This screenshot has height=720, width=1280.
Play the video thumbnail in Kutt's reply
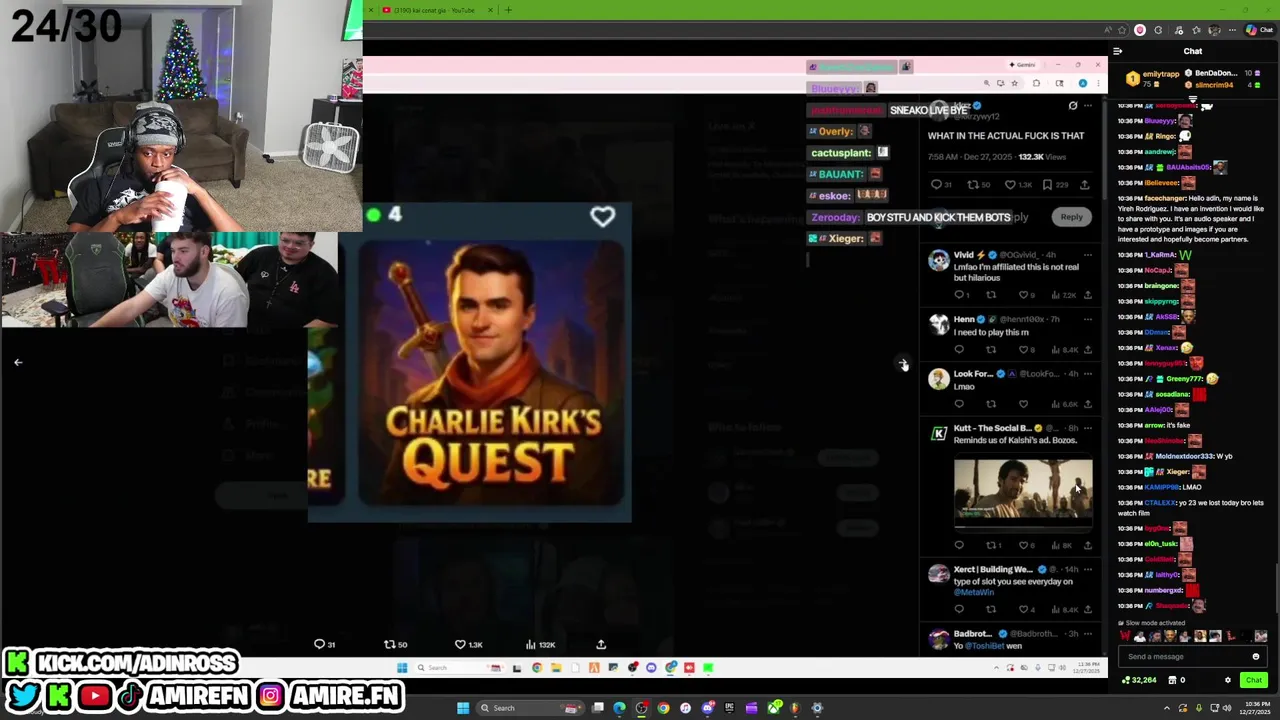(x=1023, y=491)
